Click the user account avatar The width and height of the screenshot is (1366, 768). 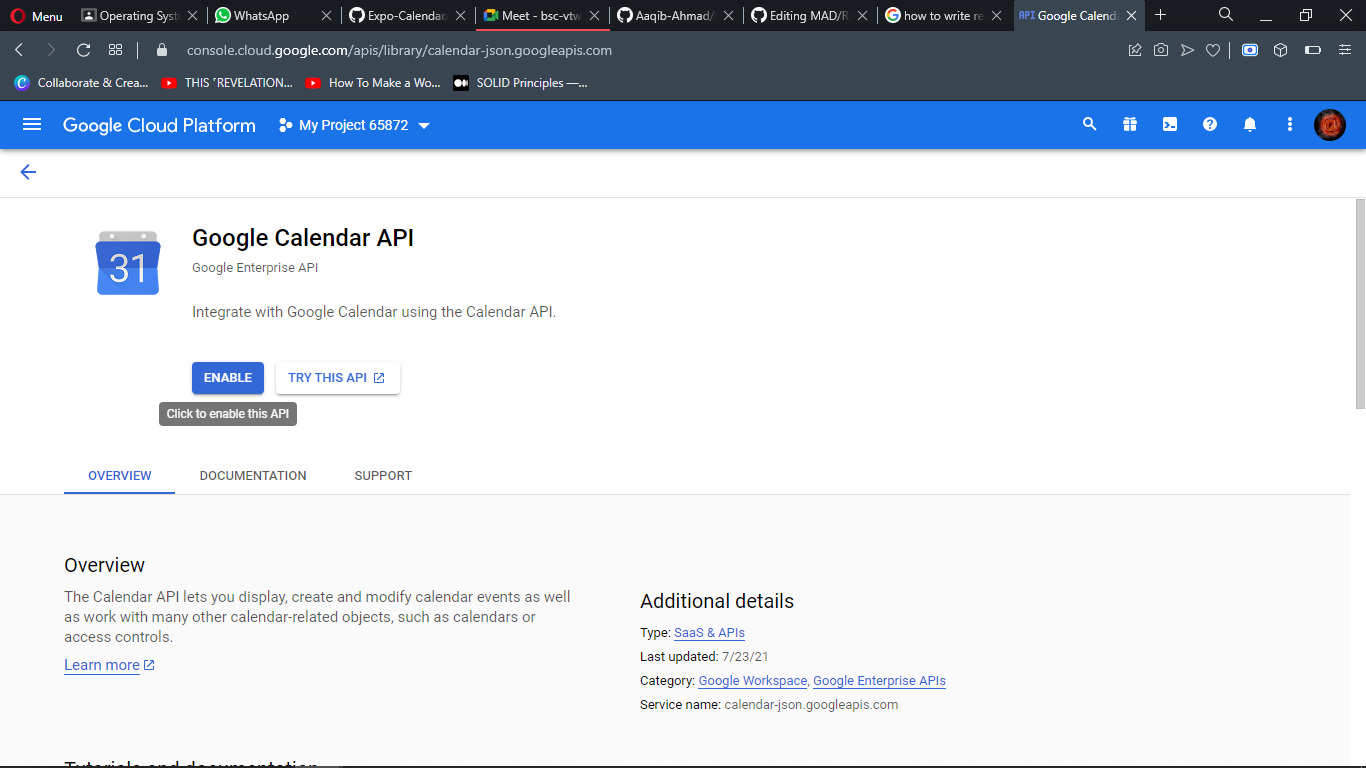[x=1330, y=124]
